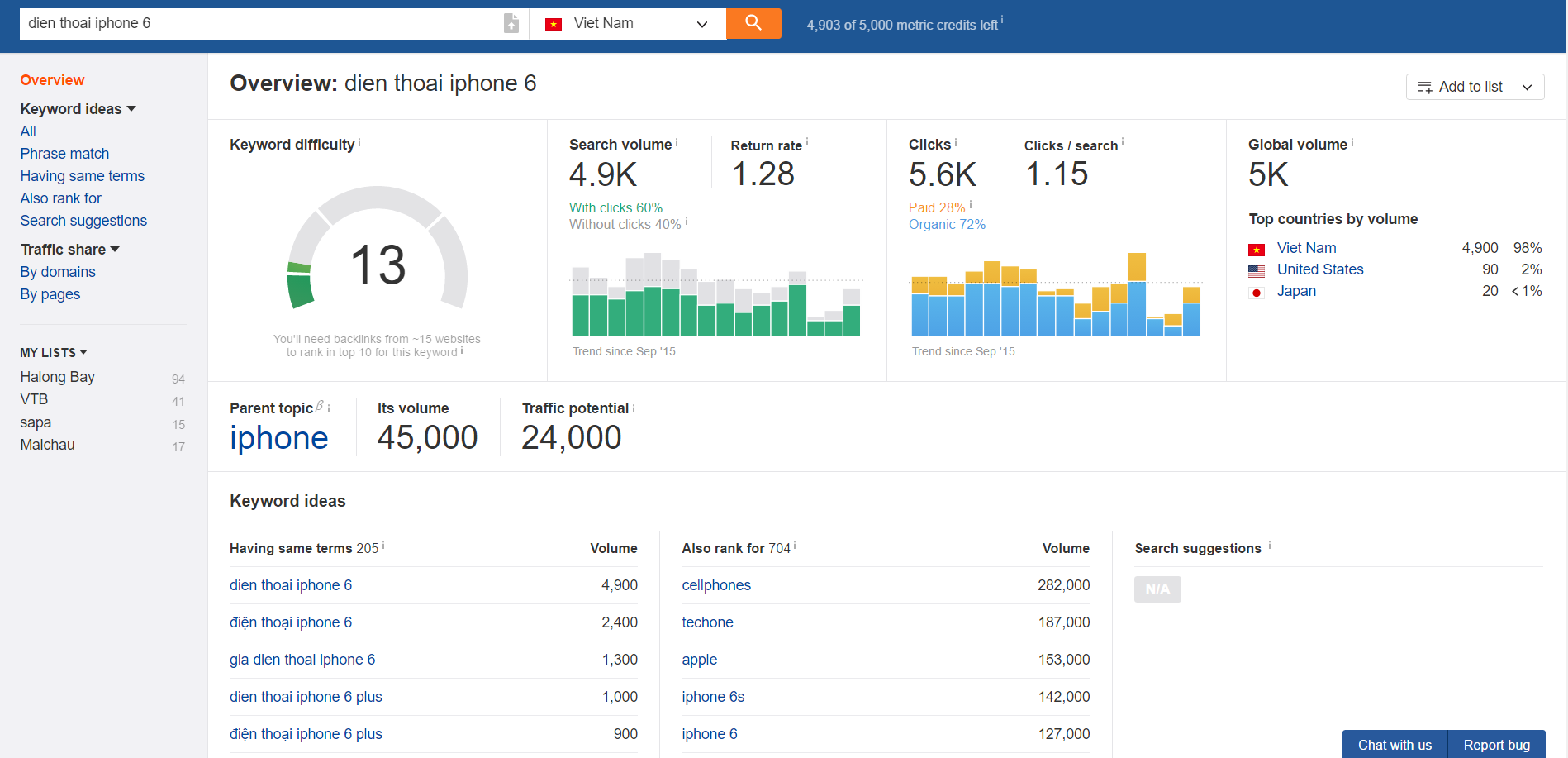This screenshot has height=758, width=1568.
Task: Click the info icon next to Search volume
Action: point(677,143)
